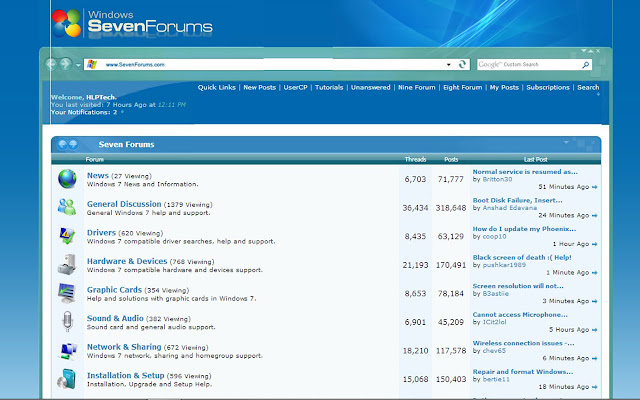640x400 pixels.
Task: Click back arrow in Seven Forums header
Action: (x=62, y=144)
